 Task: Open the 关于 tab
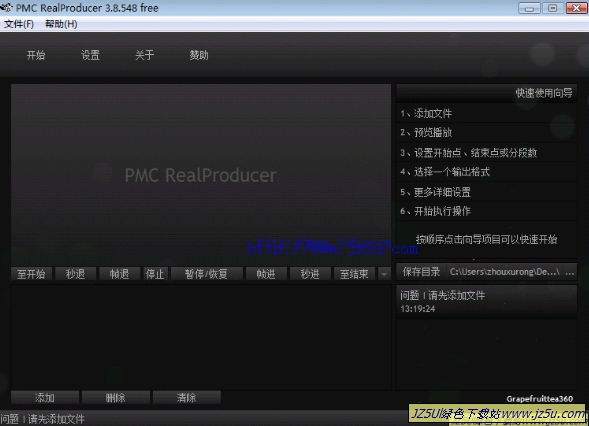145,55
